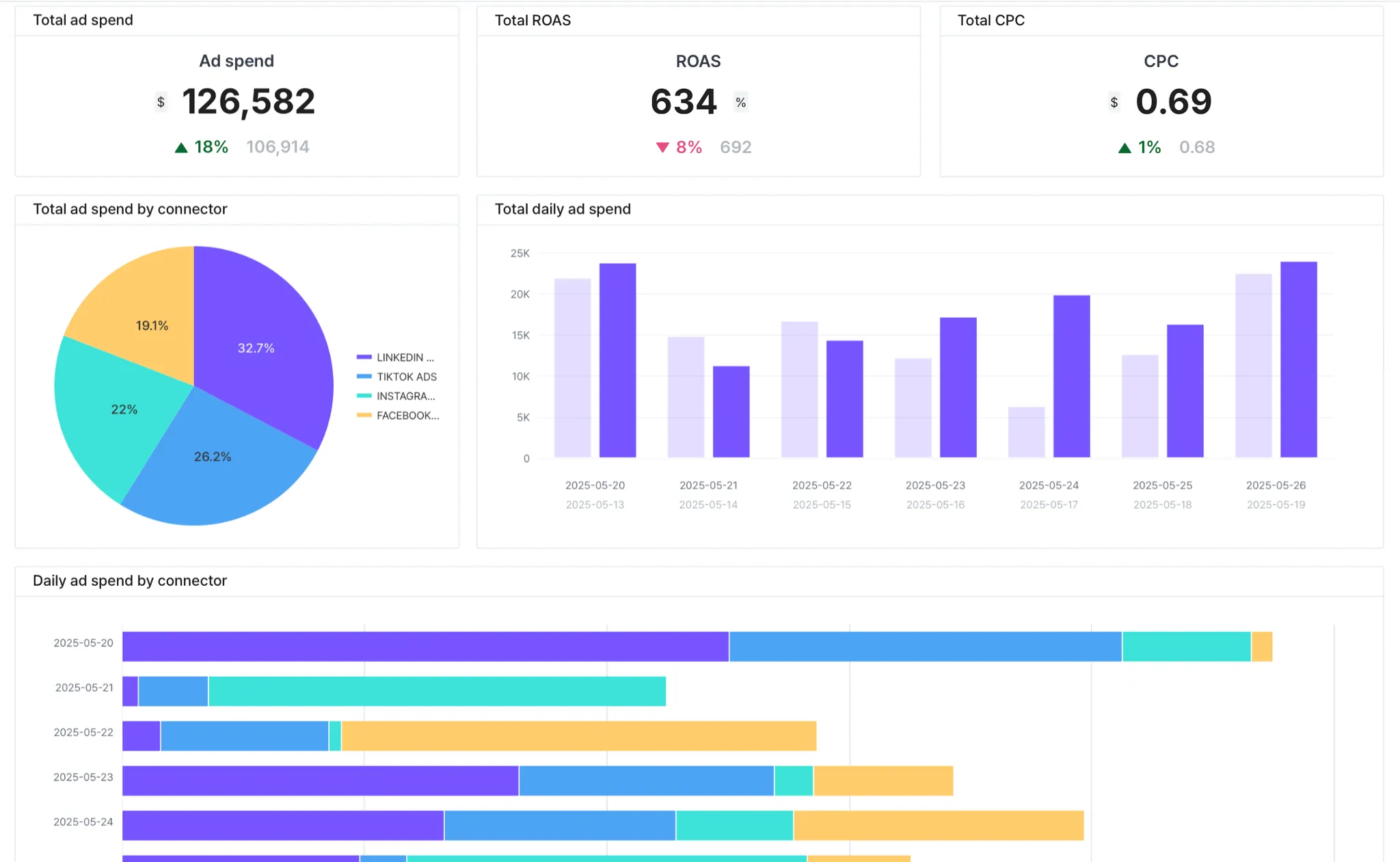
Task: Click the Total daily ad spend title
Action: (x=563, y=209)
